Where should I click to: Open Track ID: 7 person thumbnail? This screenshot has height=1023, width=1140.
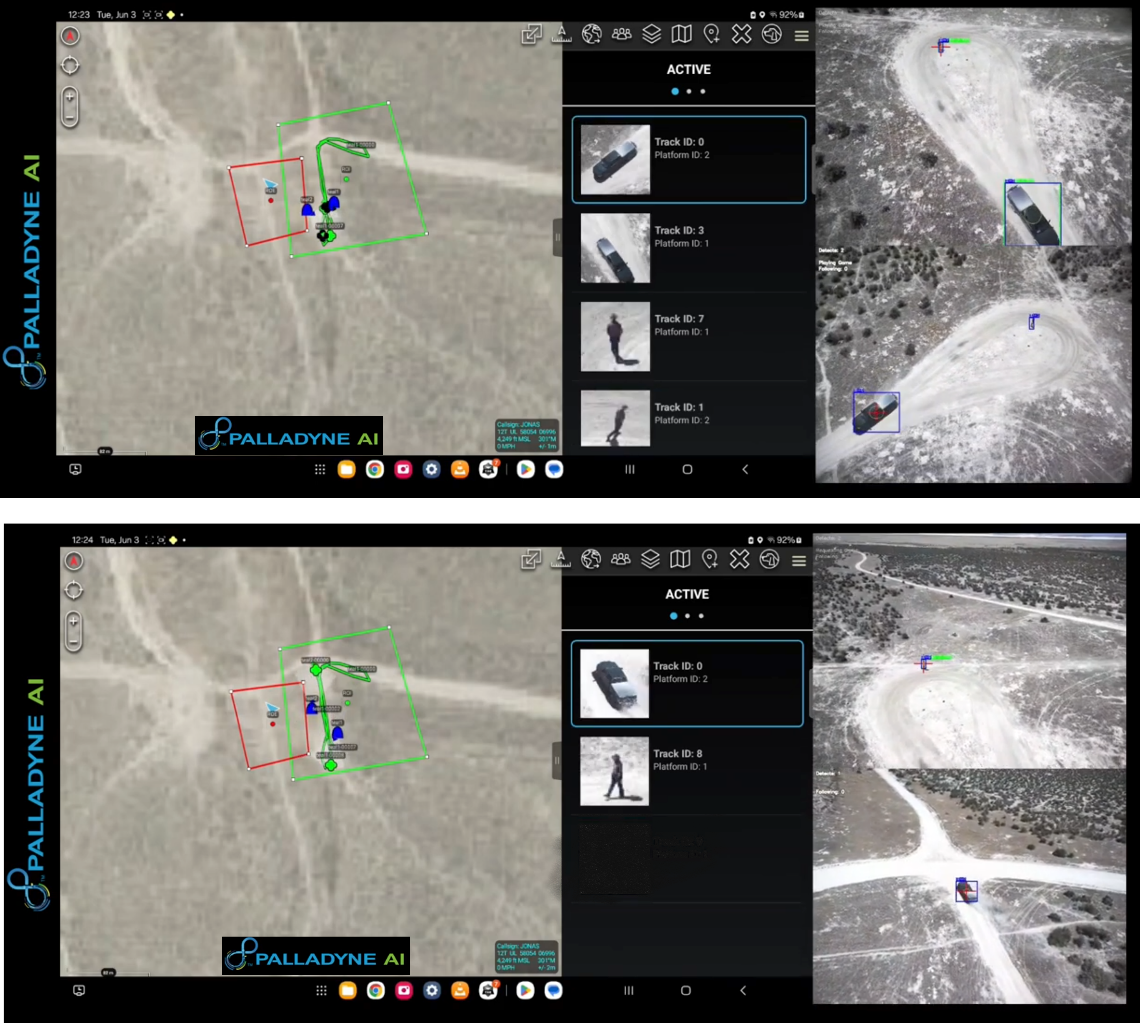click(615, 337)
